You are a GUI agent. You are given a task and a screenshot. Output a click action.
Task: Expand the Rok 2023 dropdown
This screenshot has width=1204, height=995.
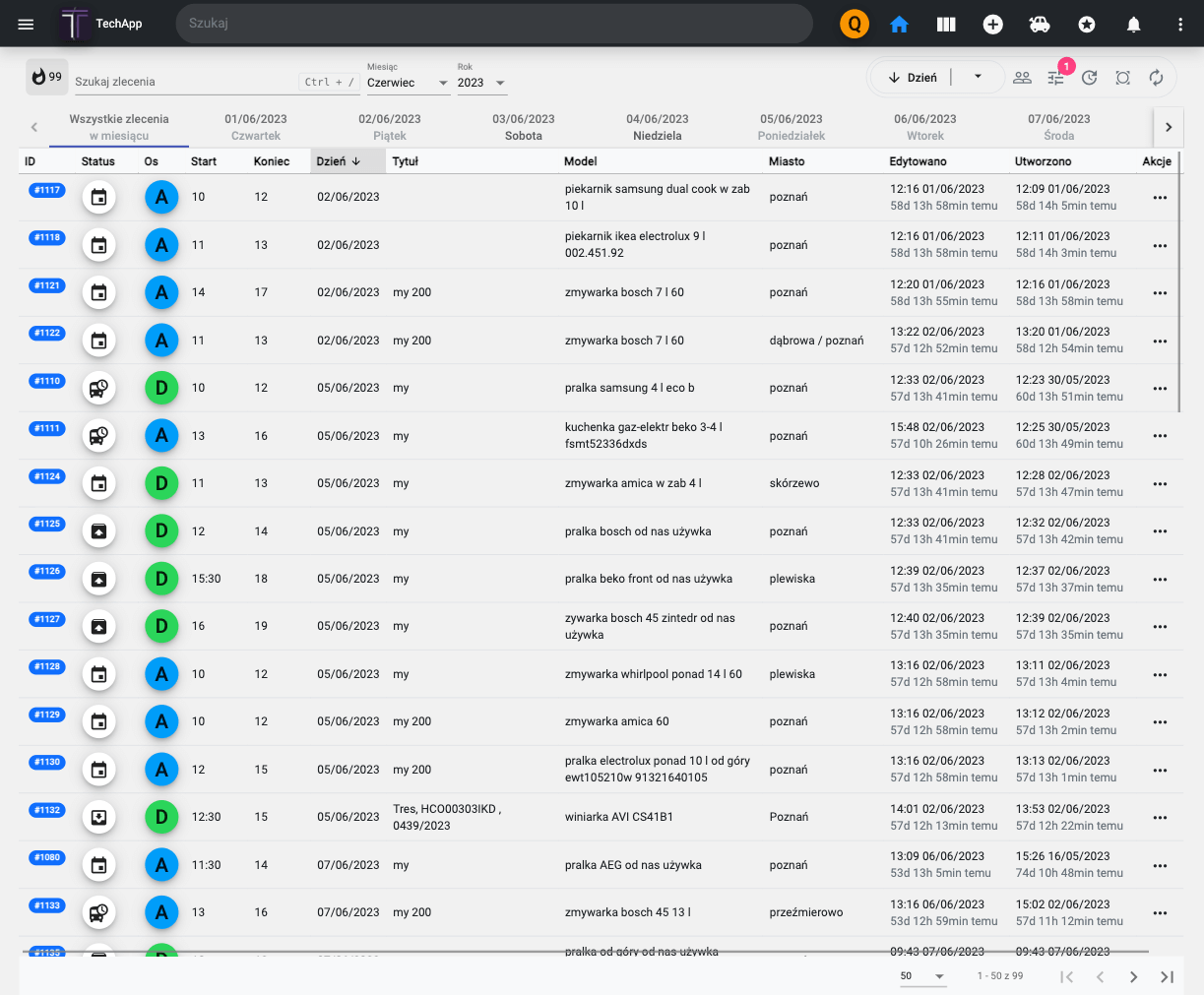pos(481,83)
